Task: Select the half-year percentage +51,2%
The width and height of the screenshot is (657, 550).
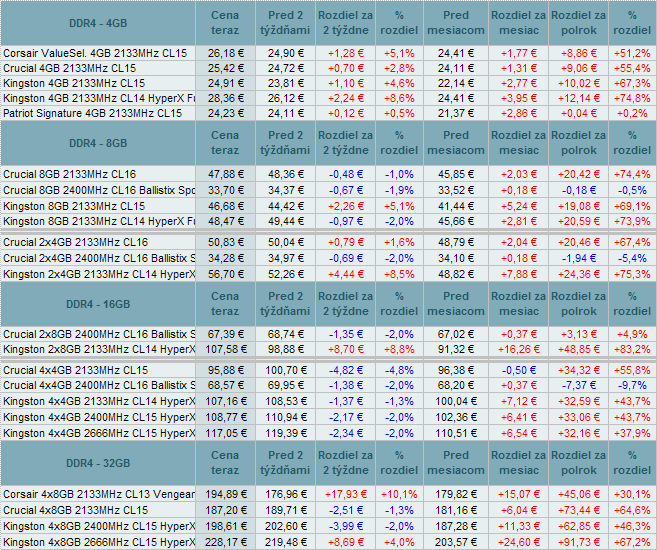Action: tap(632, 53)
